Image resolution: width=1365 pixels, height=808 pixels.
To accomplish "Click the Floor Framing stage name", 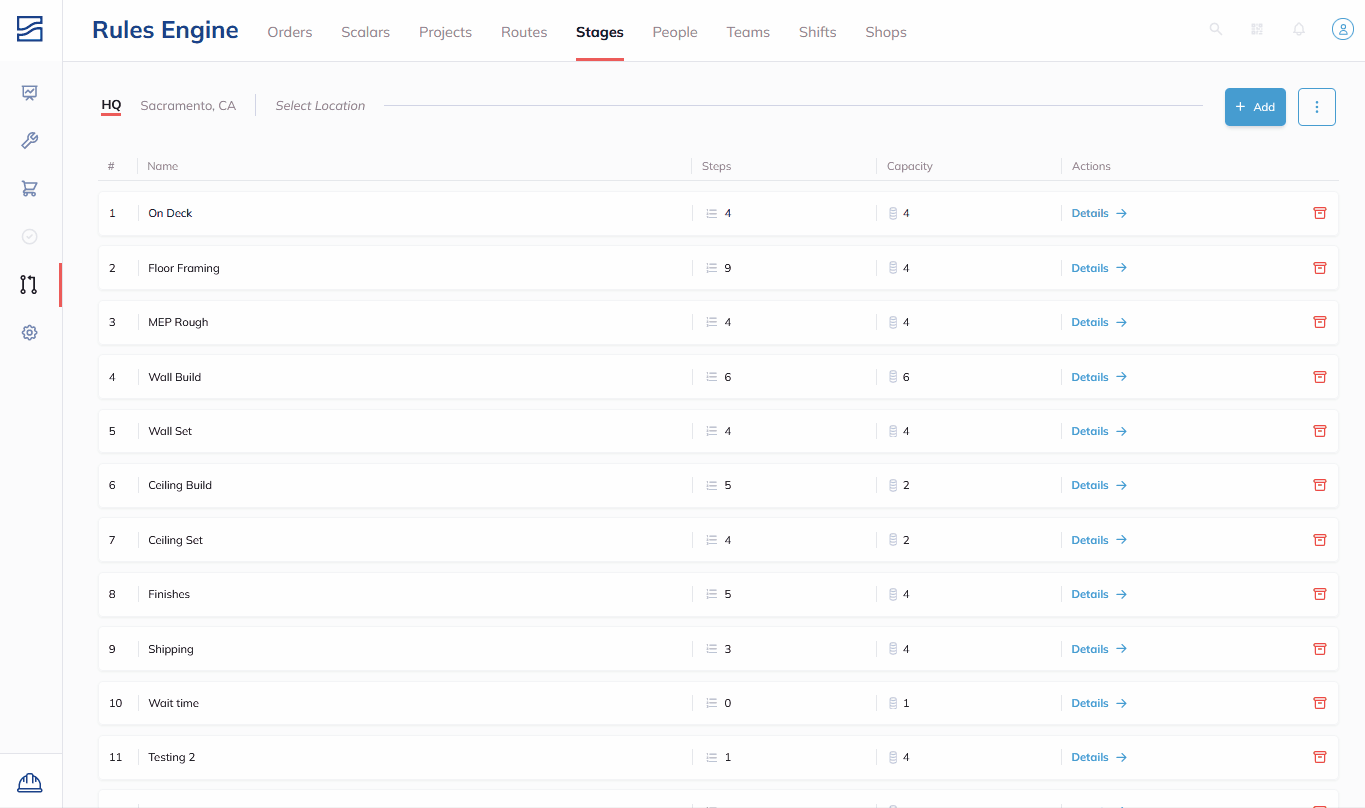I will pyautogui.click(x=184, y=268).
